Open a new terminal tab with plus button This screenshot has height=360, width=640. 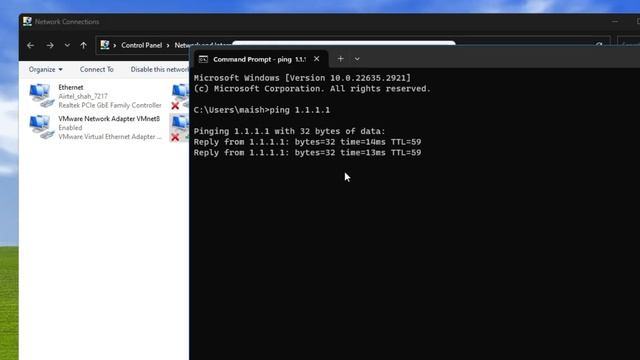point(340,59)
